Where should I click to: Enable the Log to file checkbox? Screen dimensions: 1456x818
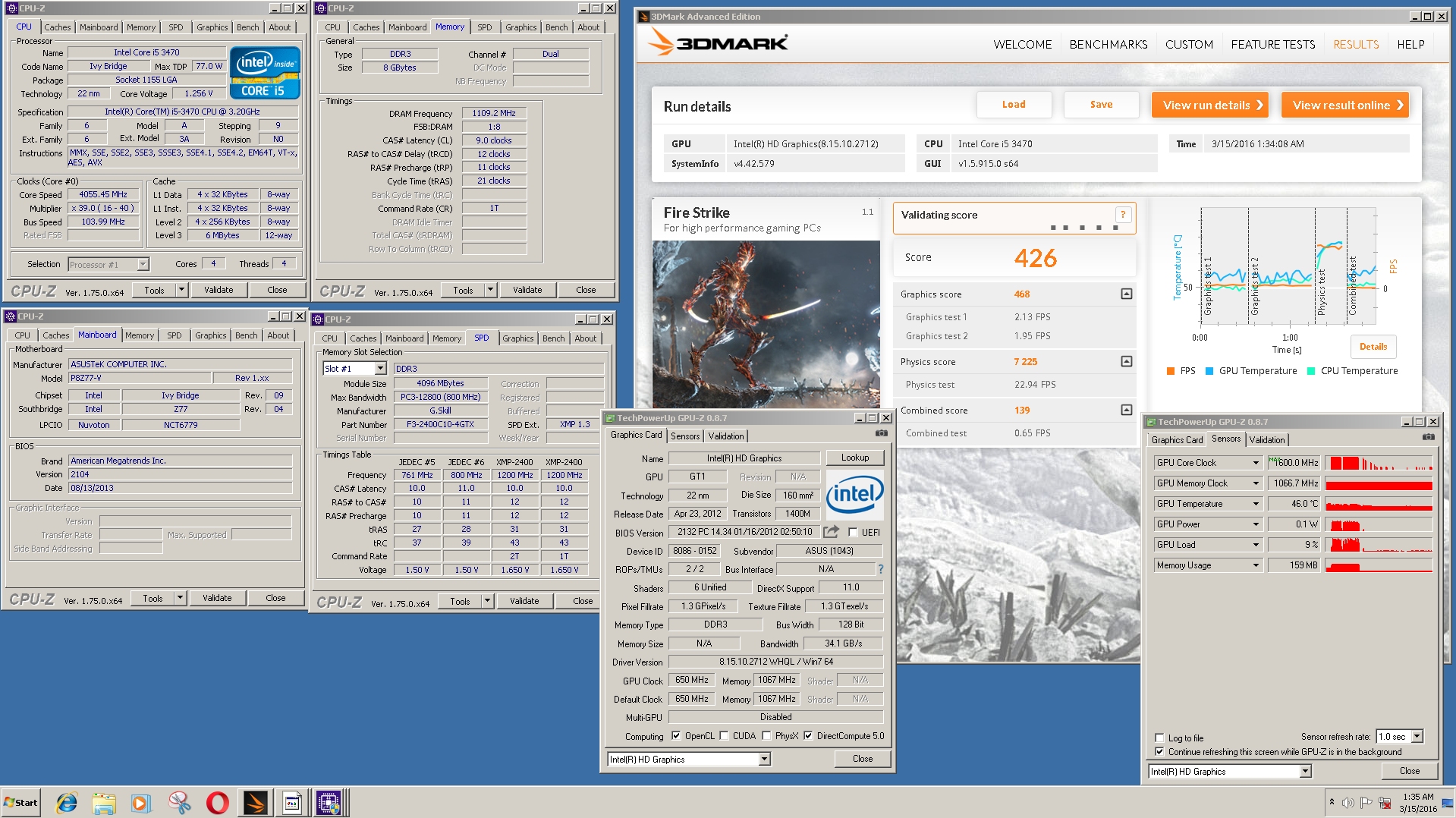point(1159,738)
